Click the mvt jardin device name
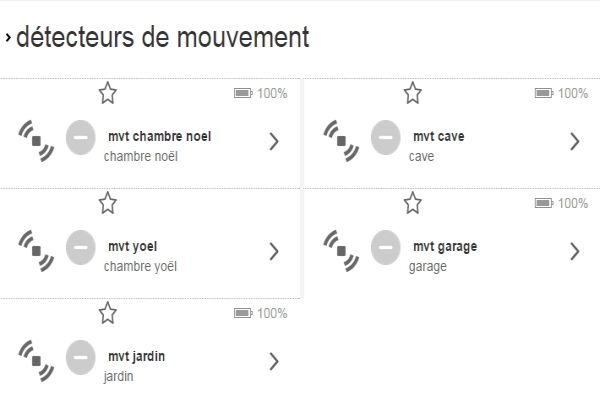This screenshot has width=600, height=401. [x=137, y=356]
